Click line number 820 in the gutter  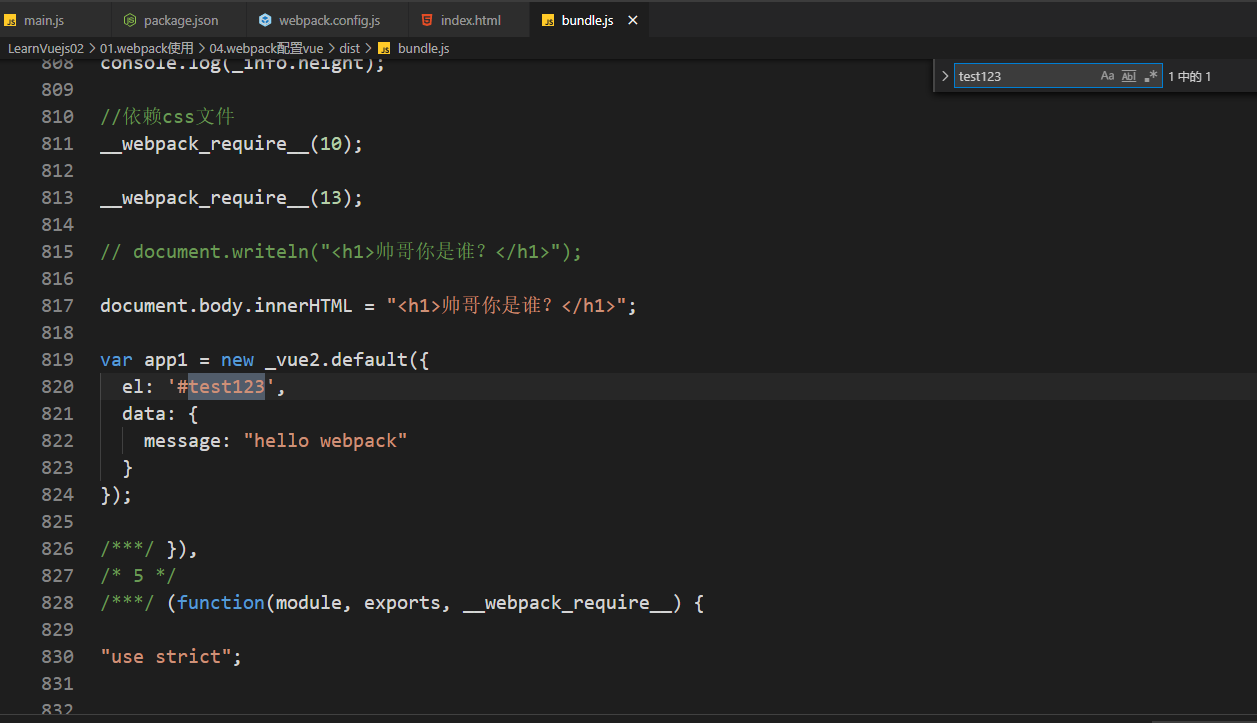pyautogui.click(x=57, y=387)
